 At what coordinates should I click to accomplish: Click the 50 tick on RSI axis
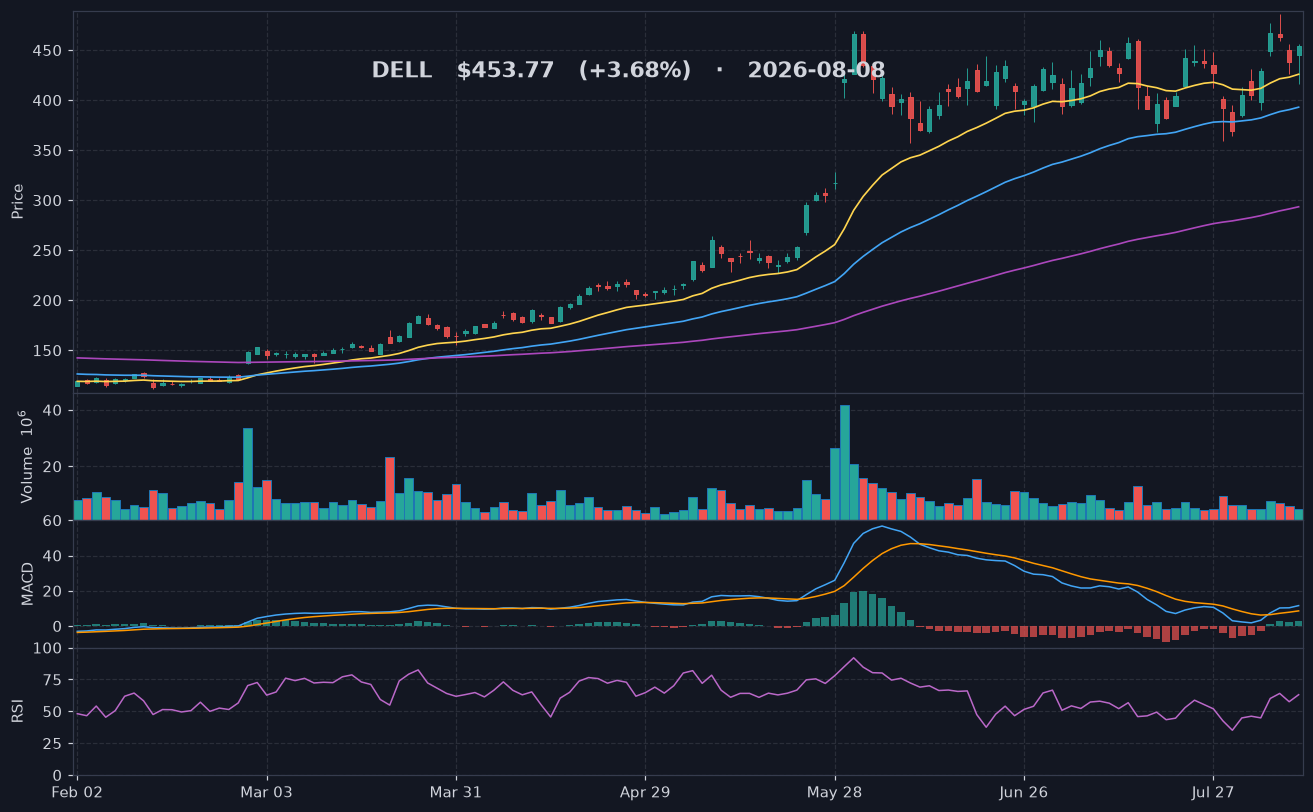coord(53,712)
